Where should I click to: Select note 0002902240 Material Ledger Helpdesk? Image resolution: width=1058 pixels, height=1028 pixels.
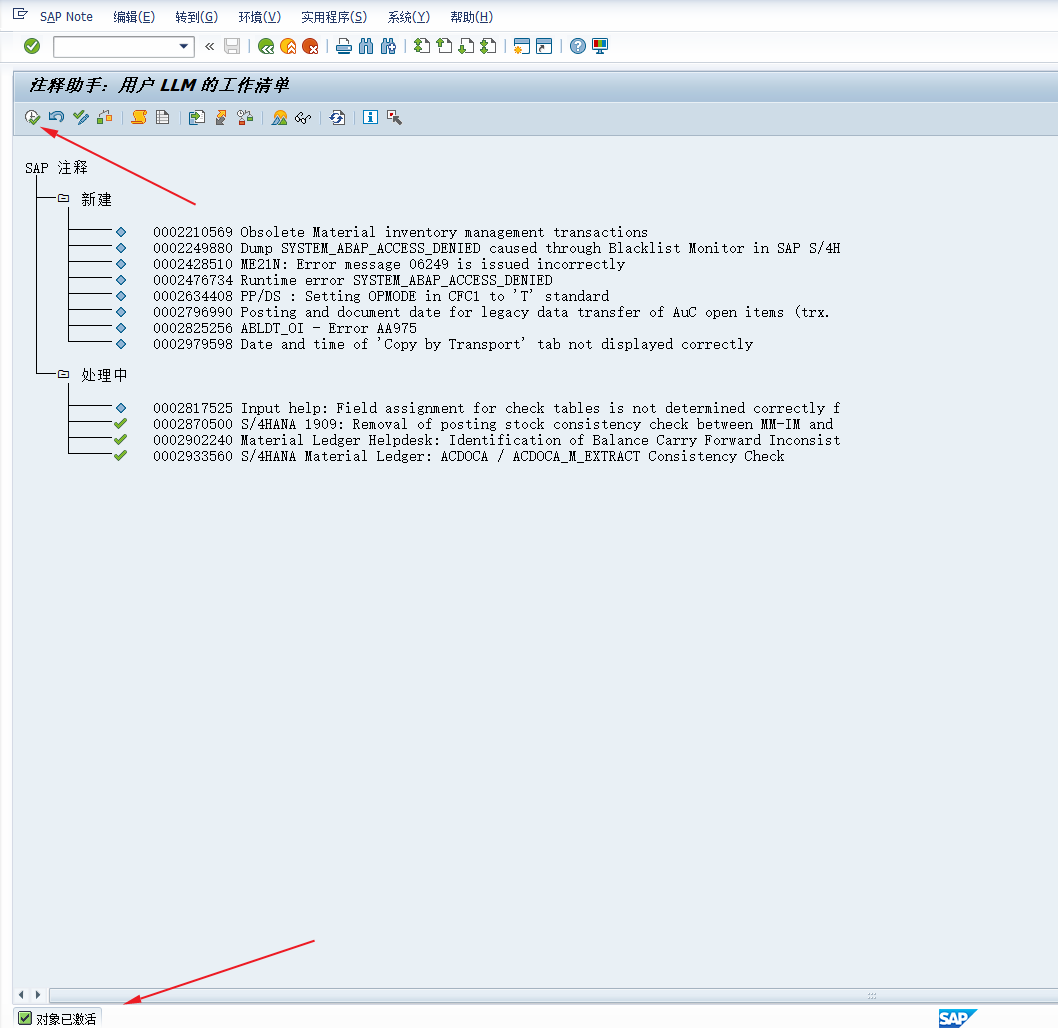click(x=497, y=440)
